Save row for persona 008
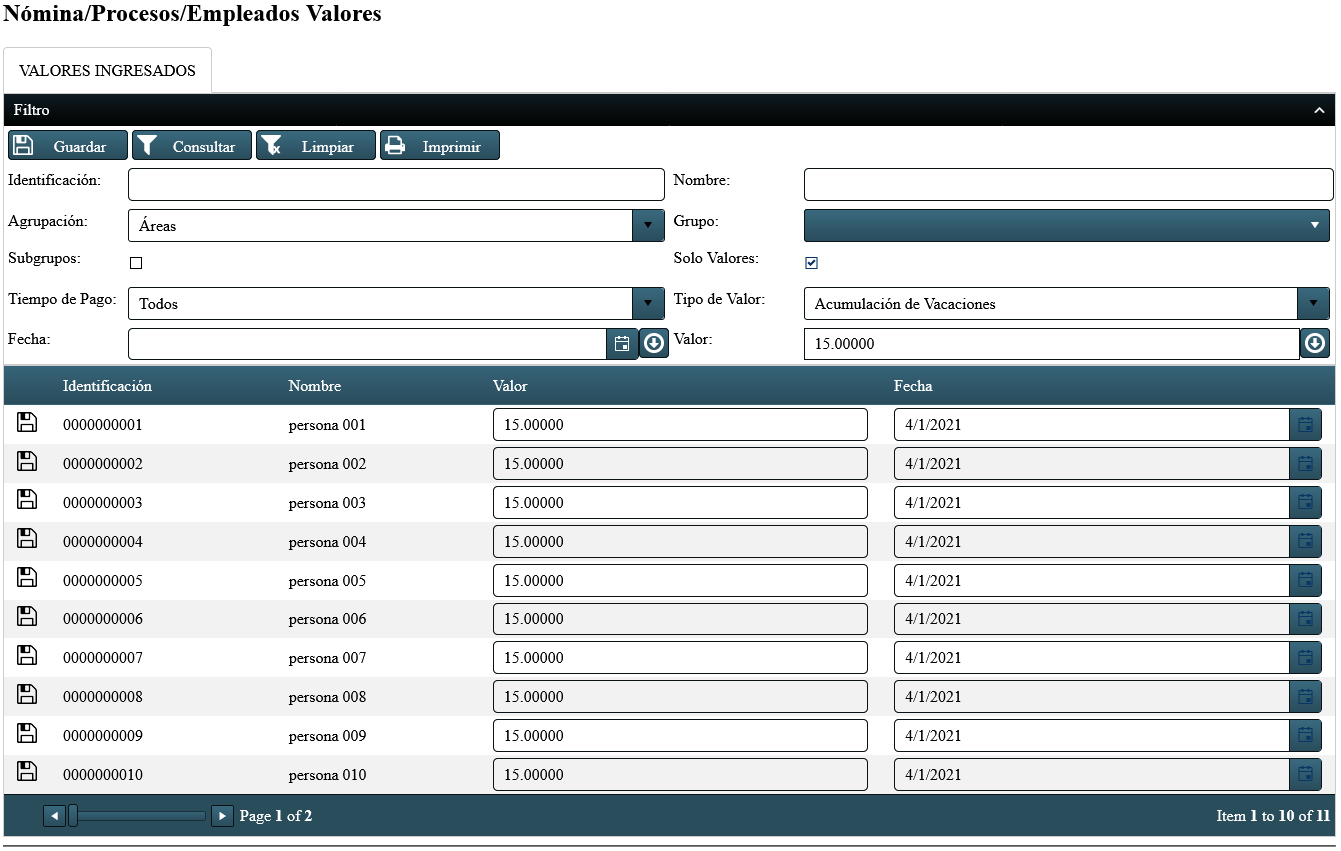This screenshot has width=1341, height=851. 27,694
